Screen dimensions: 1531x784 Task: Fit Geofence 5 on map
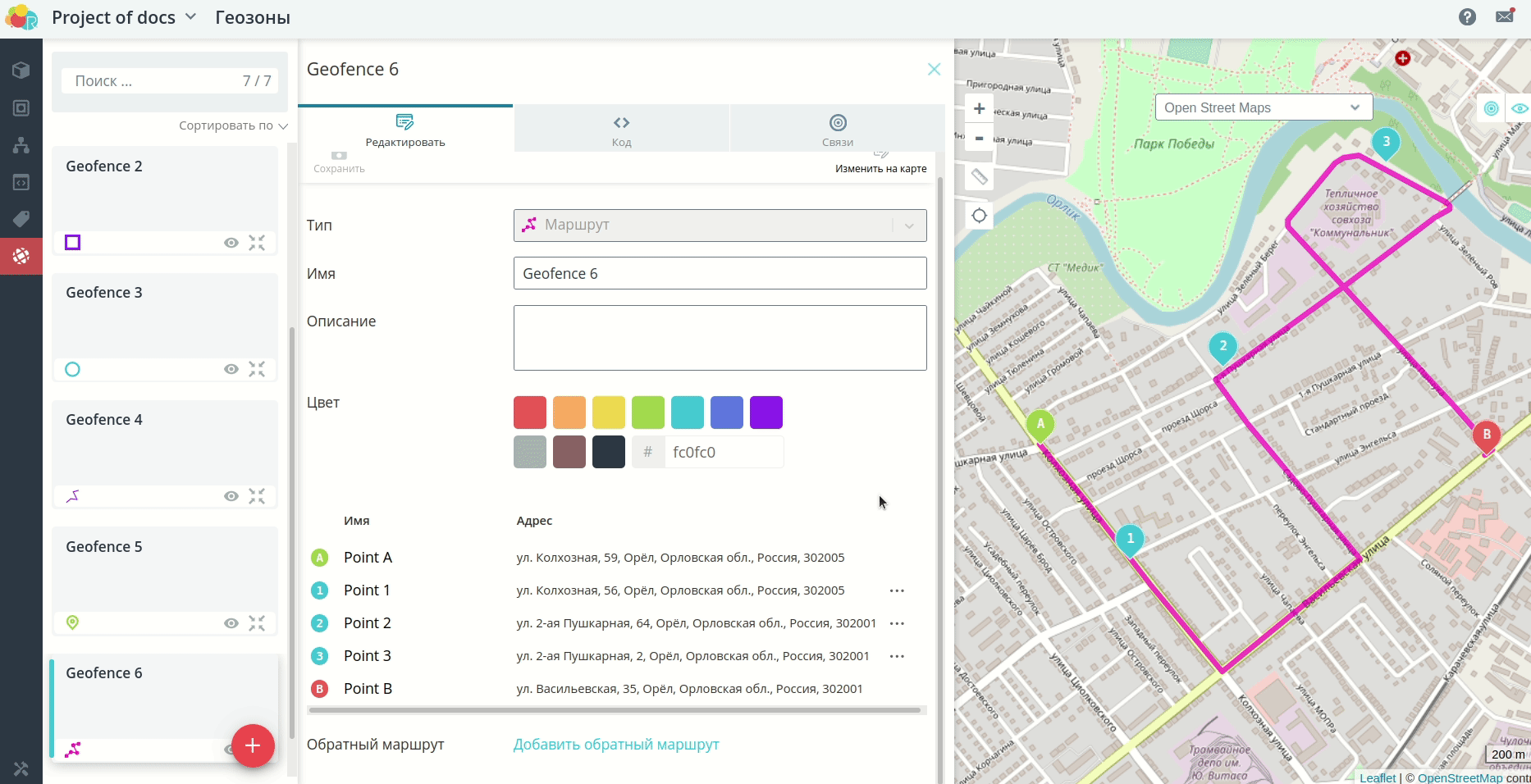pos(257,623)
